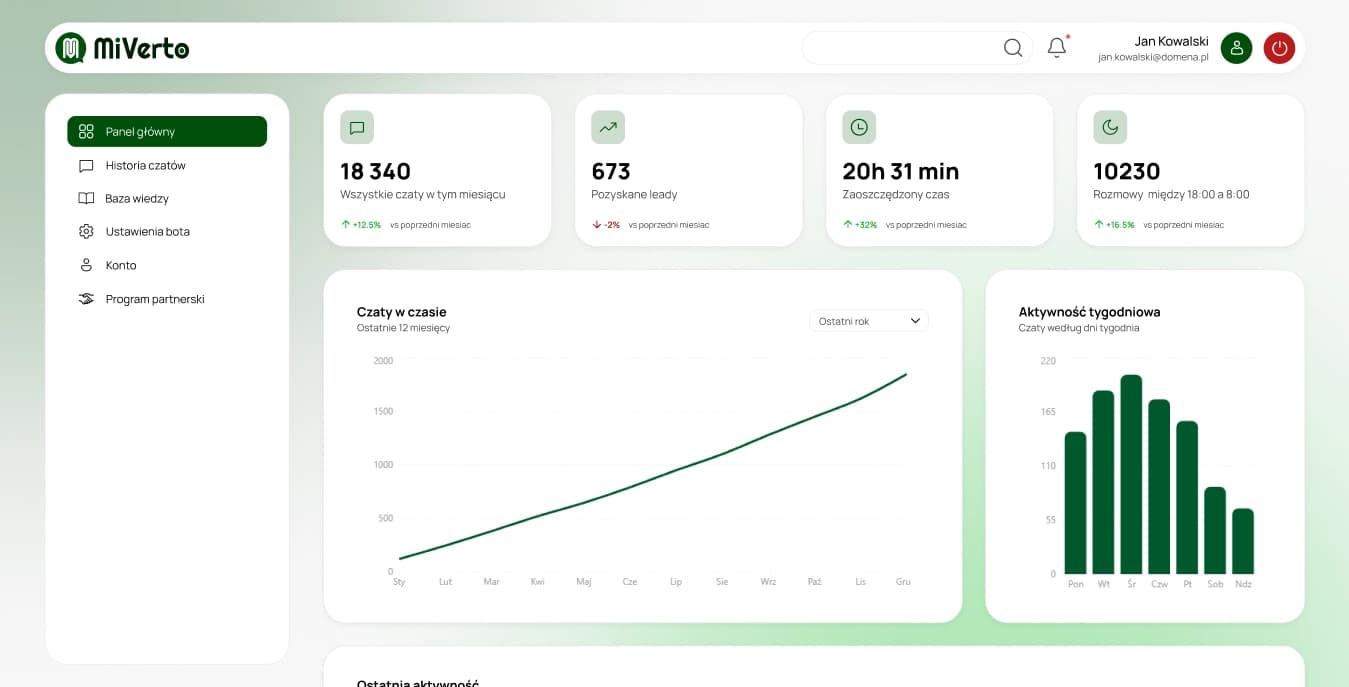Click the Jan Kowalski user name
Image resolution: width=1349 pixels, height=687 pixels.
[x=1171, y=41]
